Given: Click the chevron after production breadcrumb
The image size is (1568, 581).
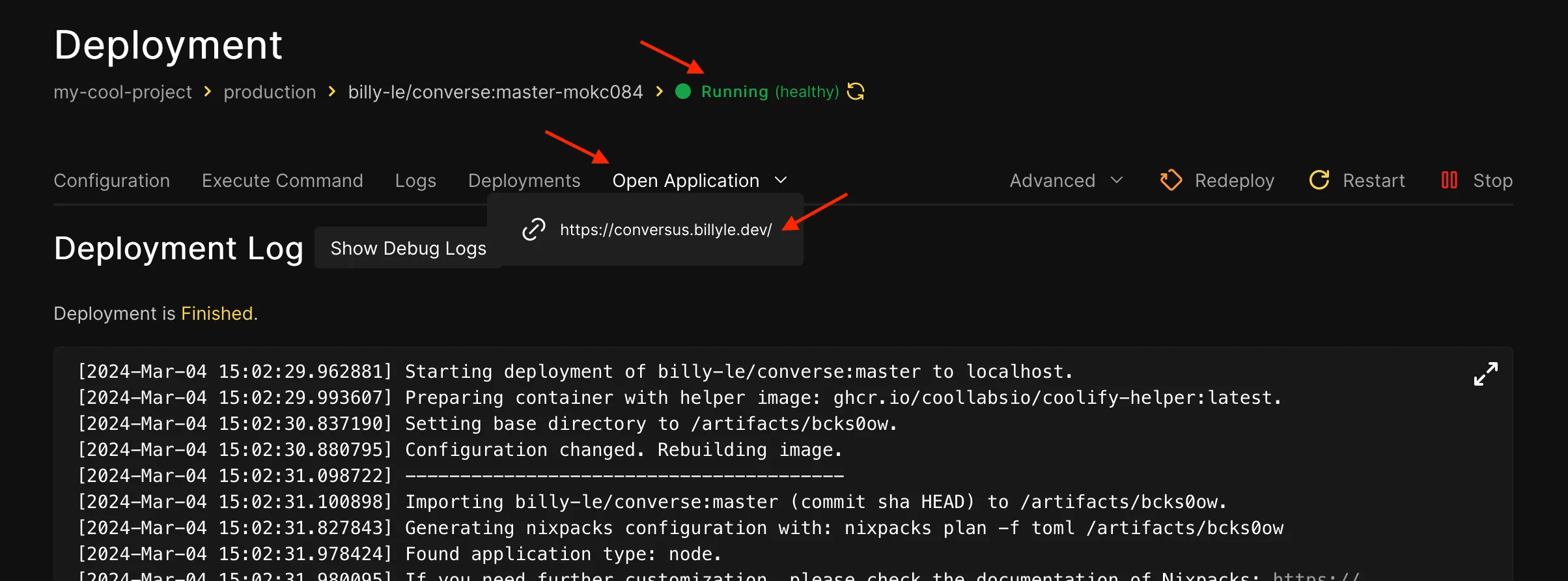Looking at the screenshot, I should coord(332,92).
